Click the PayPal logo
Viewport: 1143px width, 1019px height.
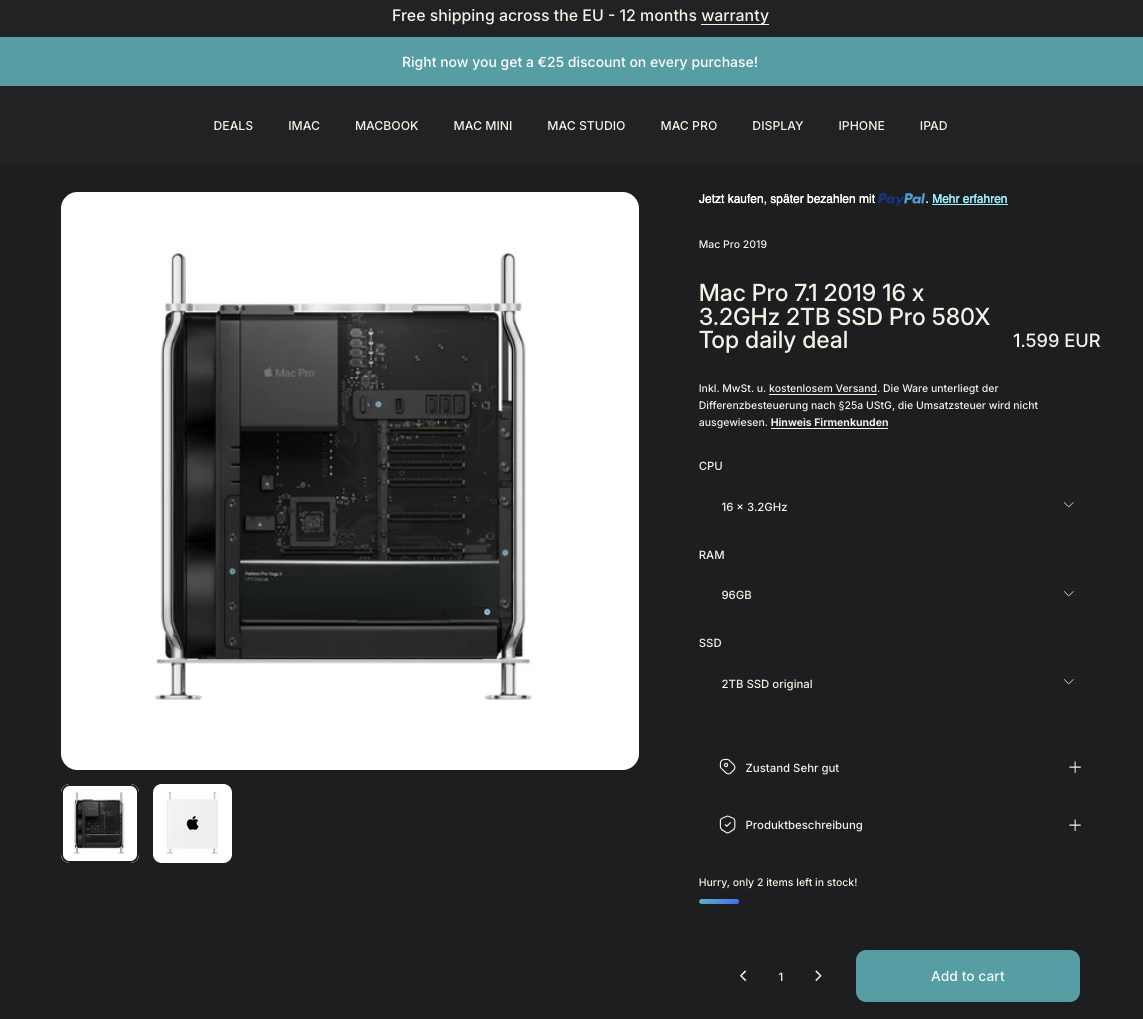pos(900,199)
